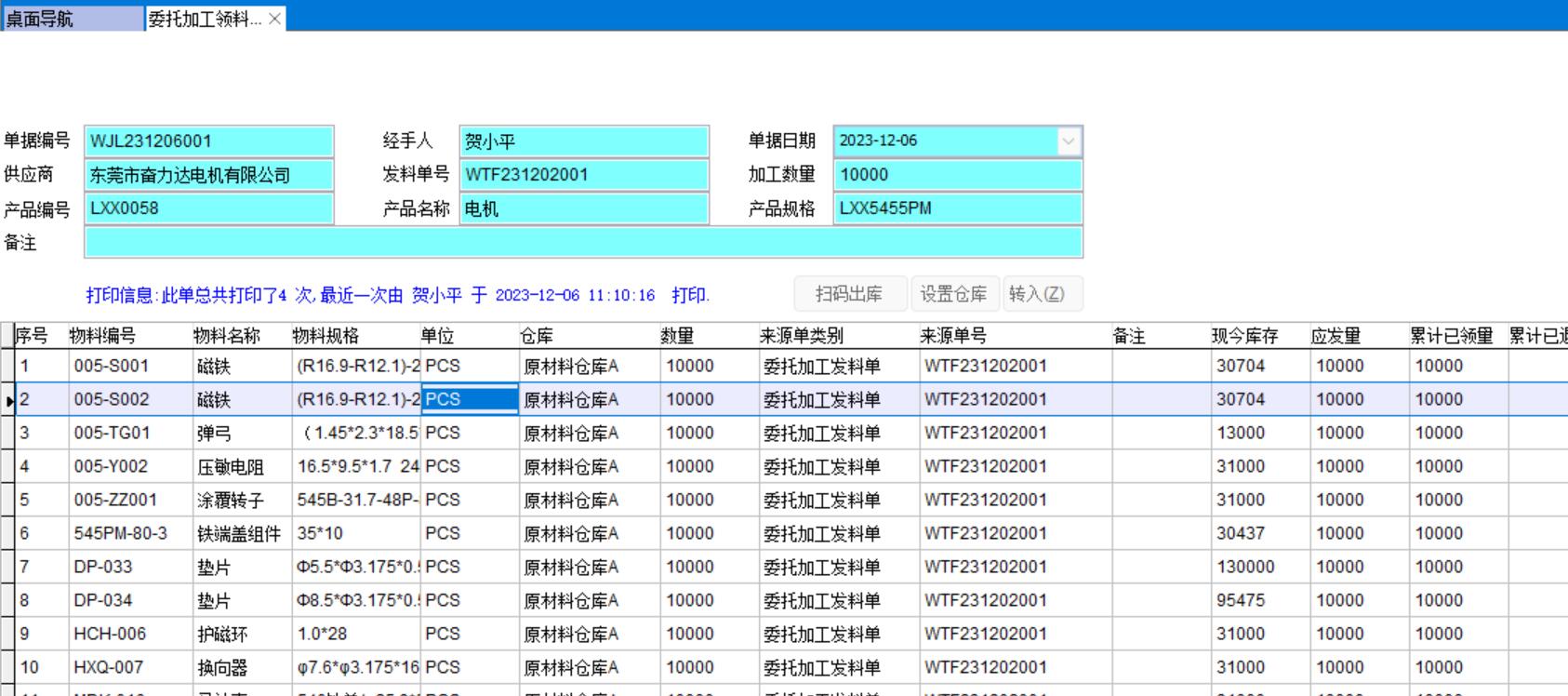Click the 单据编号 field WJL231206001

[x=208, y=141]
